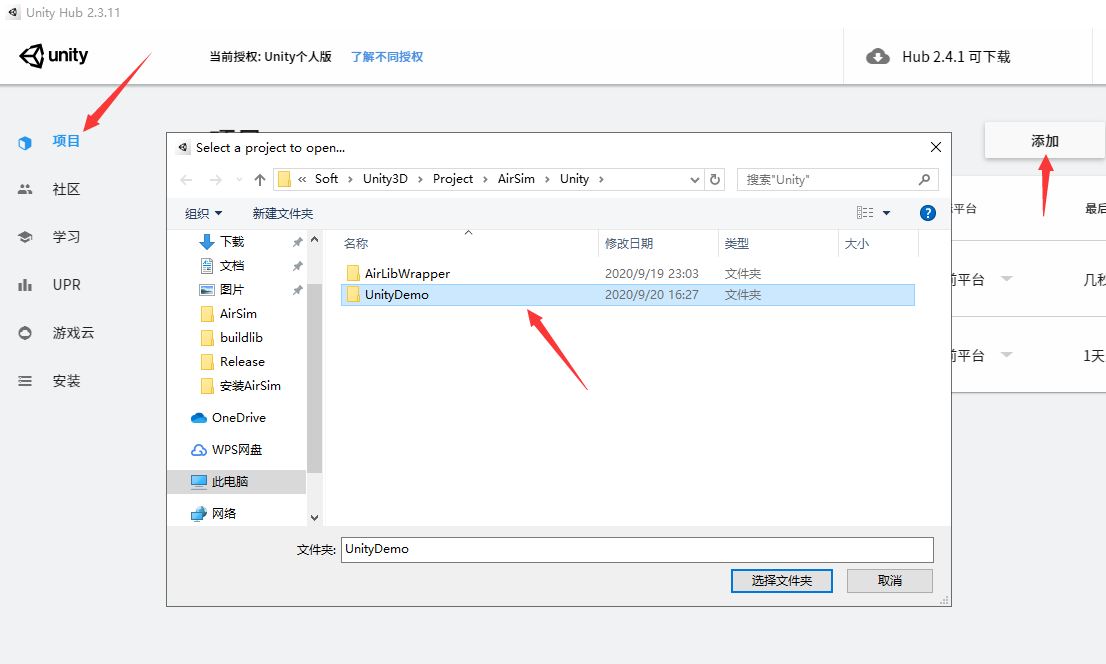Click the 社区 people icon
This screenshot has width=1106, height=664.
25,189
